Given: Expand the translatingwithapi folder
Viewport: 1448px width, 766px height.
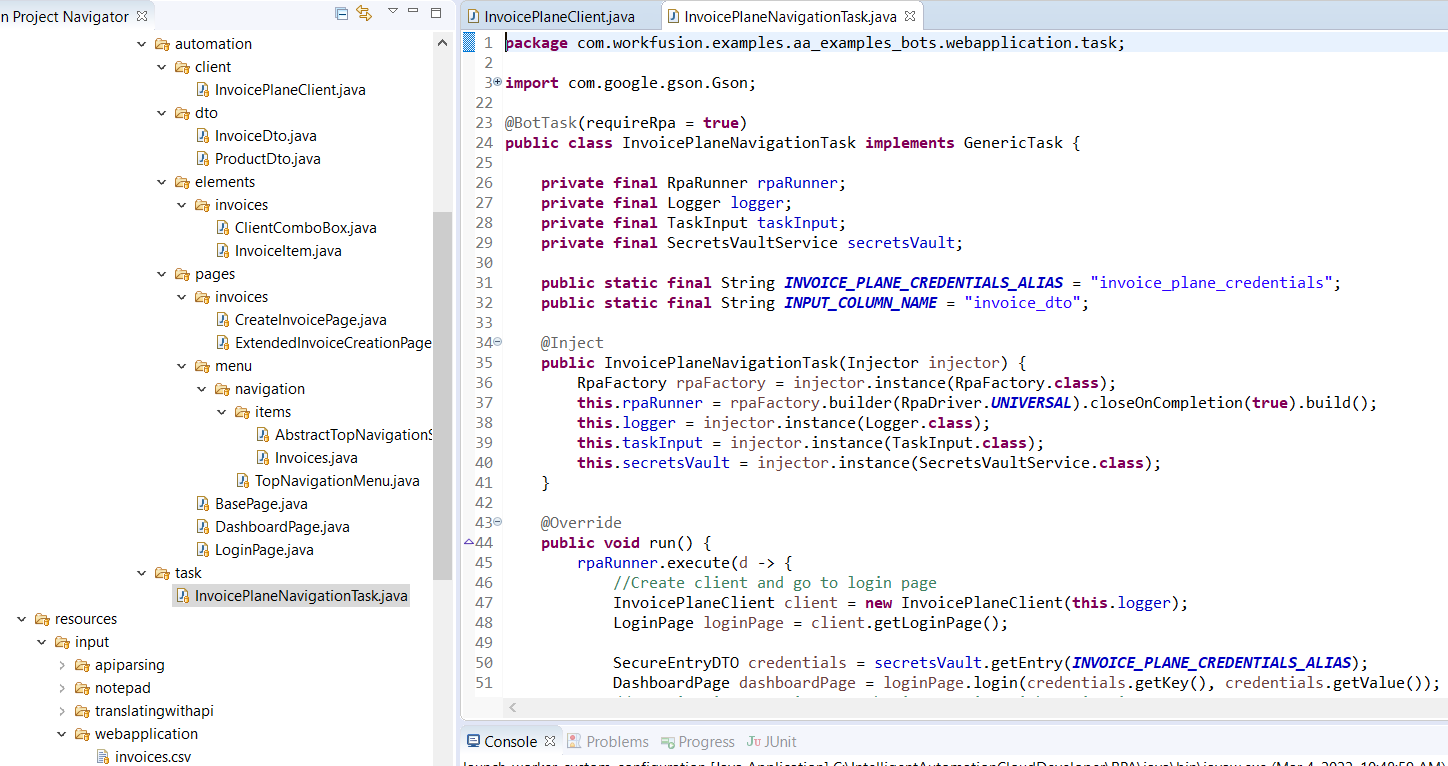Looking at the screenshot, I should pos(61,711).
